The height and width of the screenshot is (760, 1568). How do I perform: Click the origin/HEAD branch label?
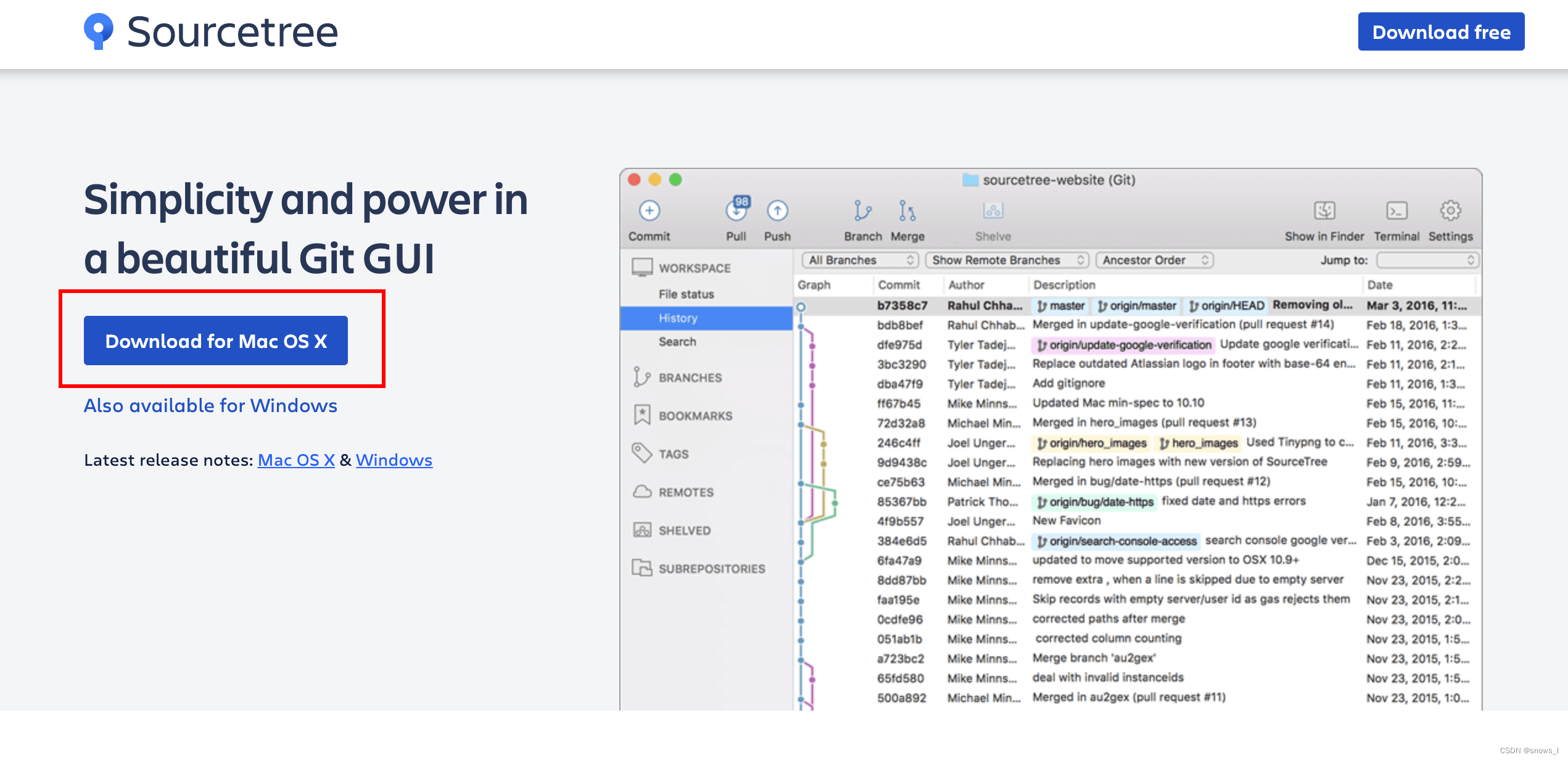(x=1226, y=306)
